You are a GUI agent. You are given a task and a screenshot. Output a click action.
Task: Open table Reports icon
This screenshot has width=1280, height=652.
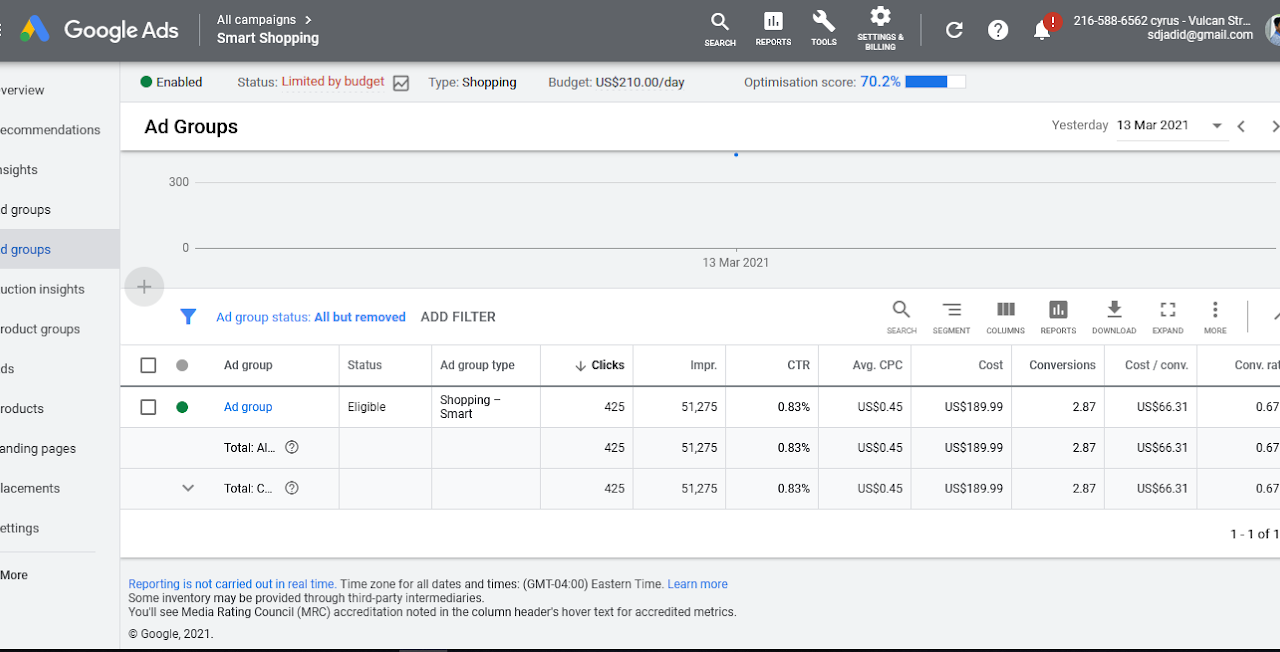1058,317
